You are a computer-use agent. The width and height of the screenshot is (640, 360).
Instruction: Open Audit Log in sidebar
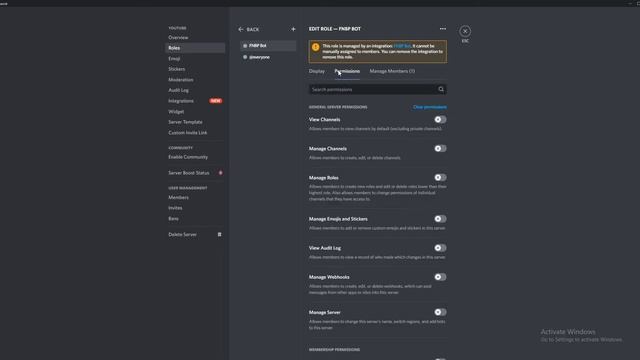(195, 90)
